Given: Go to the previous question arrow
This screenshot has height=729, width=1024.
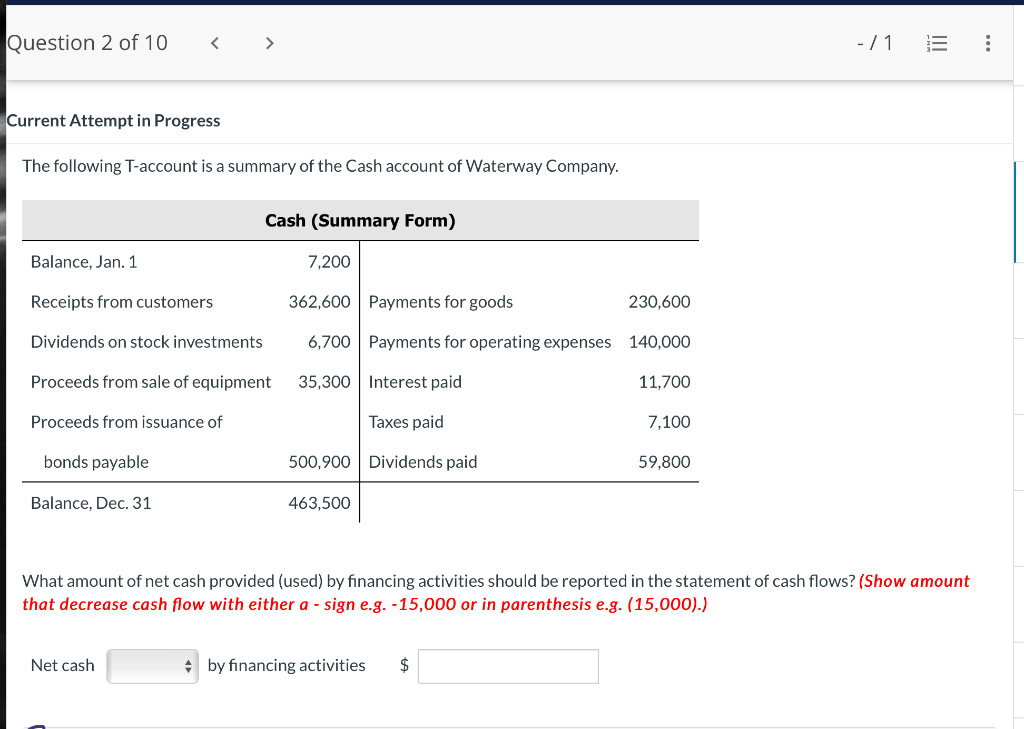Looking at the screenshot, I should coord(214,44).
